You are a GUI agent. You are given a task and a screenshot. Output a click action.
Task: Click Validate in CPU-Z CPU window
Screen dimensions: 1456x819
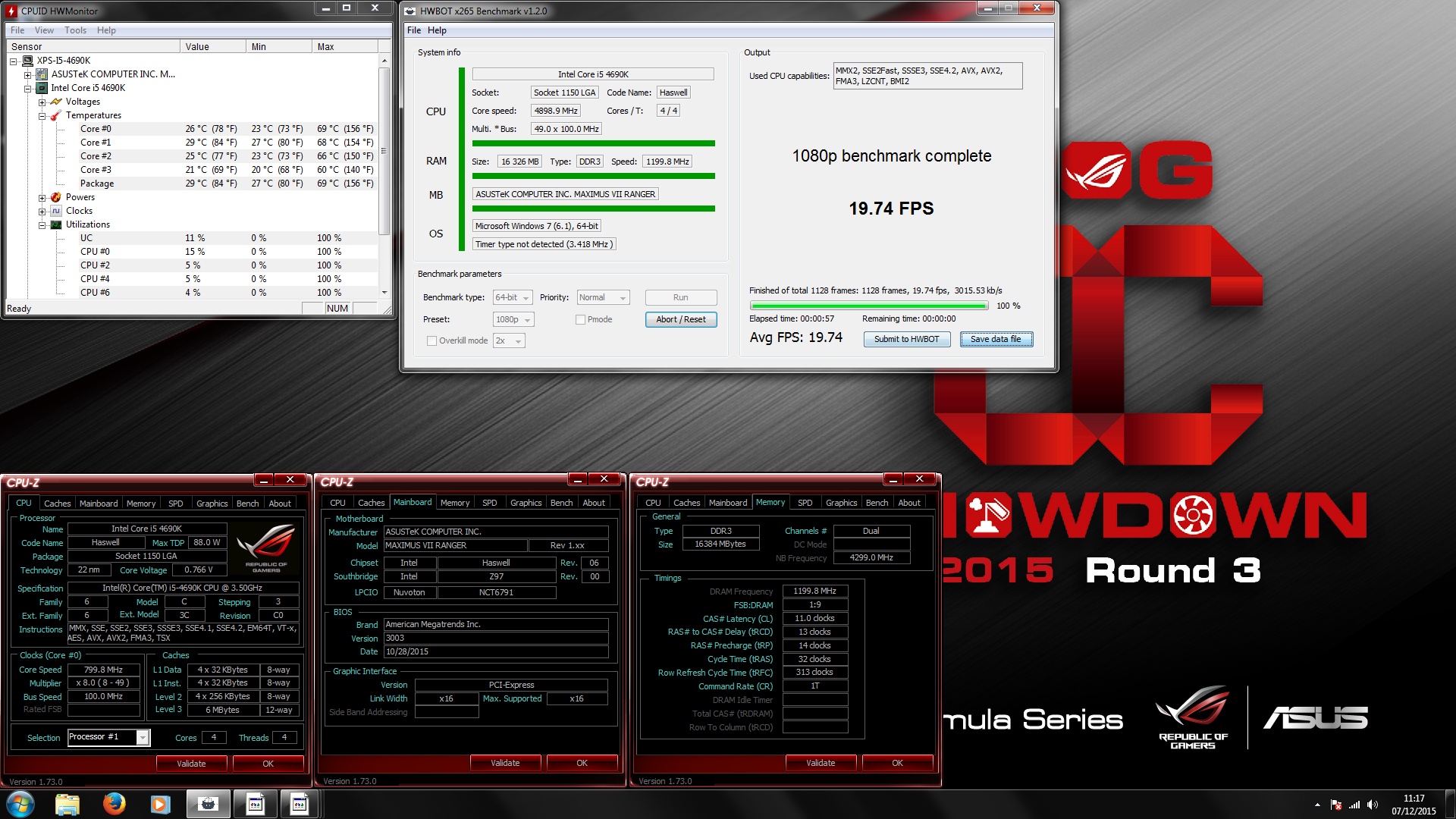191,764
